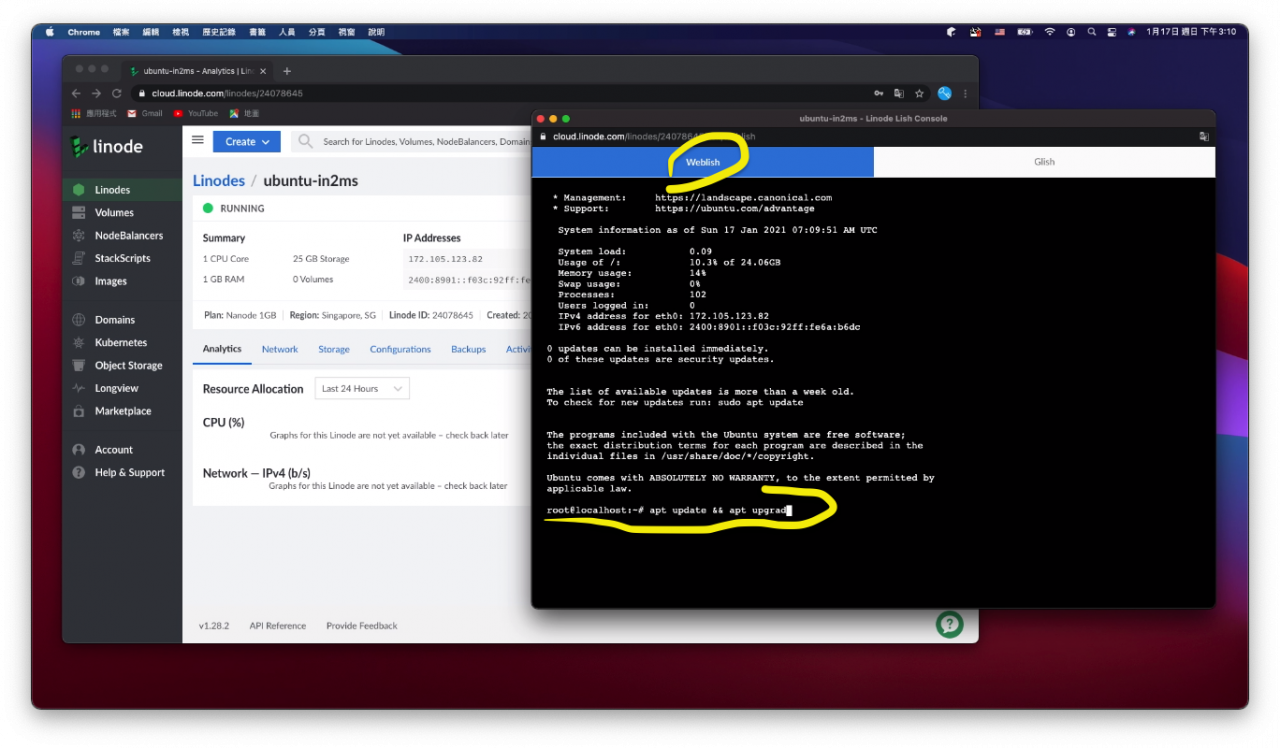Open the 檔案 menu in menu bar
Screen dimensions: 1280x748
121,32
